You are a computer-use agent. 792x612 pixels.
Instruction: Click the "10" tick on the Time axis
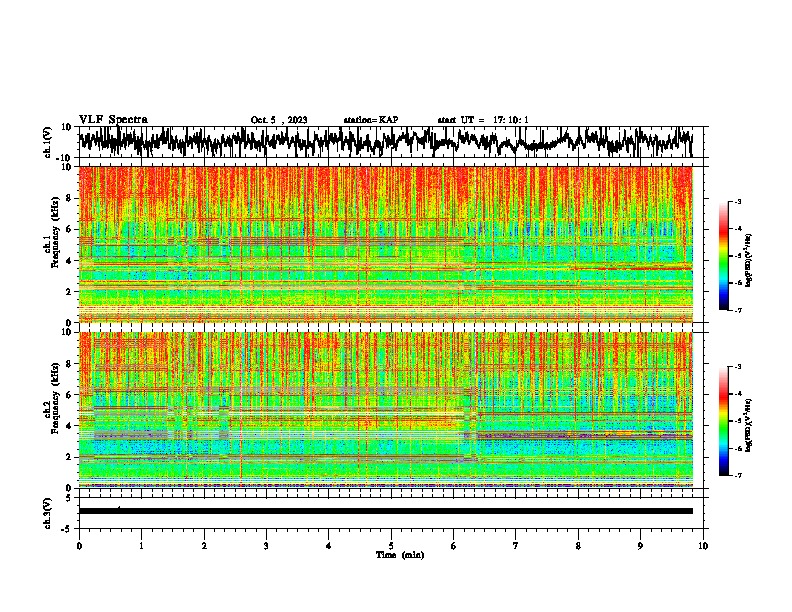703,546
